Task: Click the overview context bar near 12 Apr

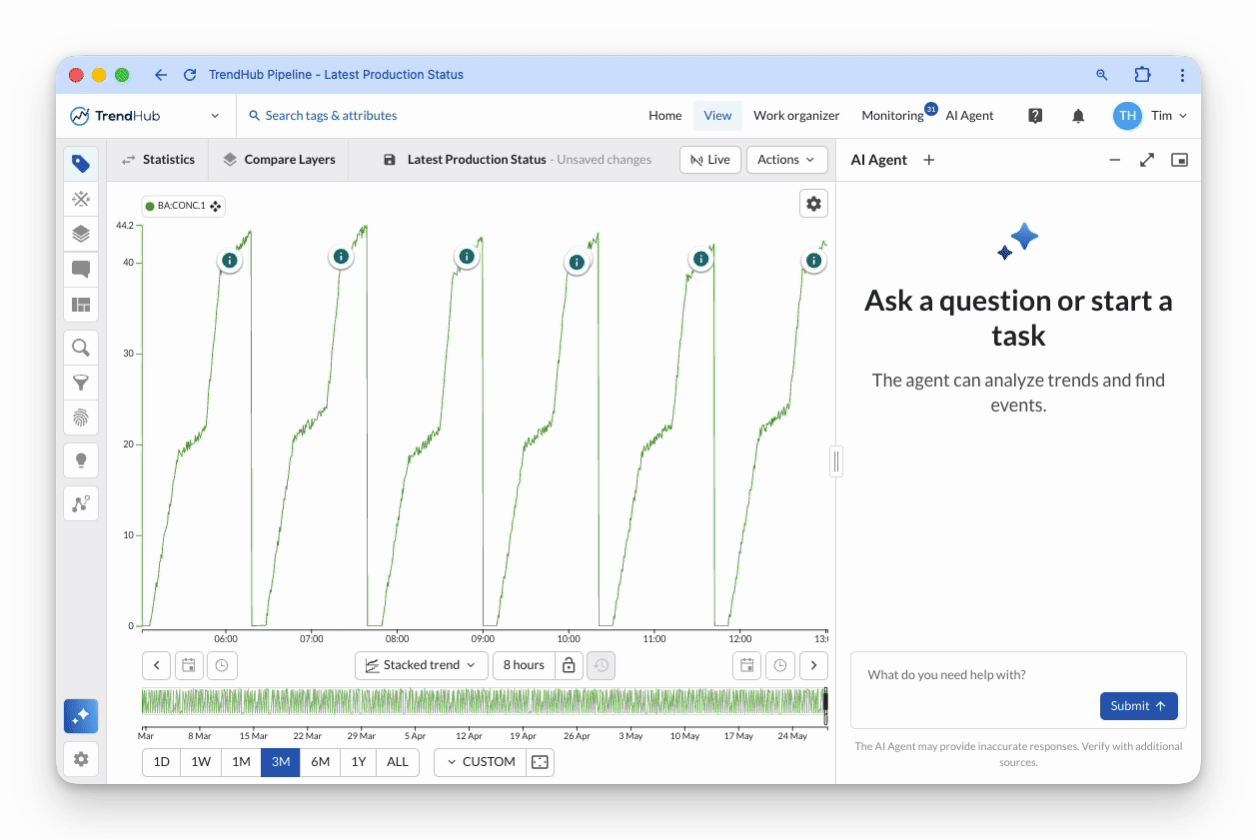Action: pyautogui.click(x=471, y=701)
